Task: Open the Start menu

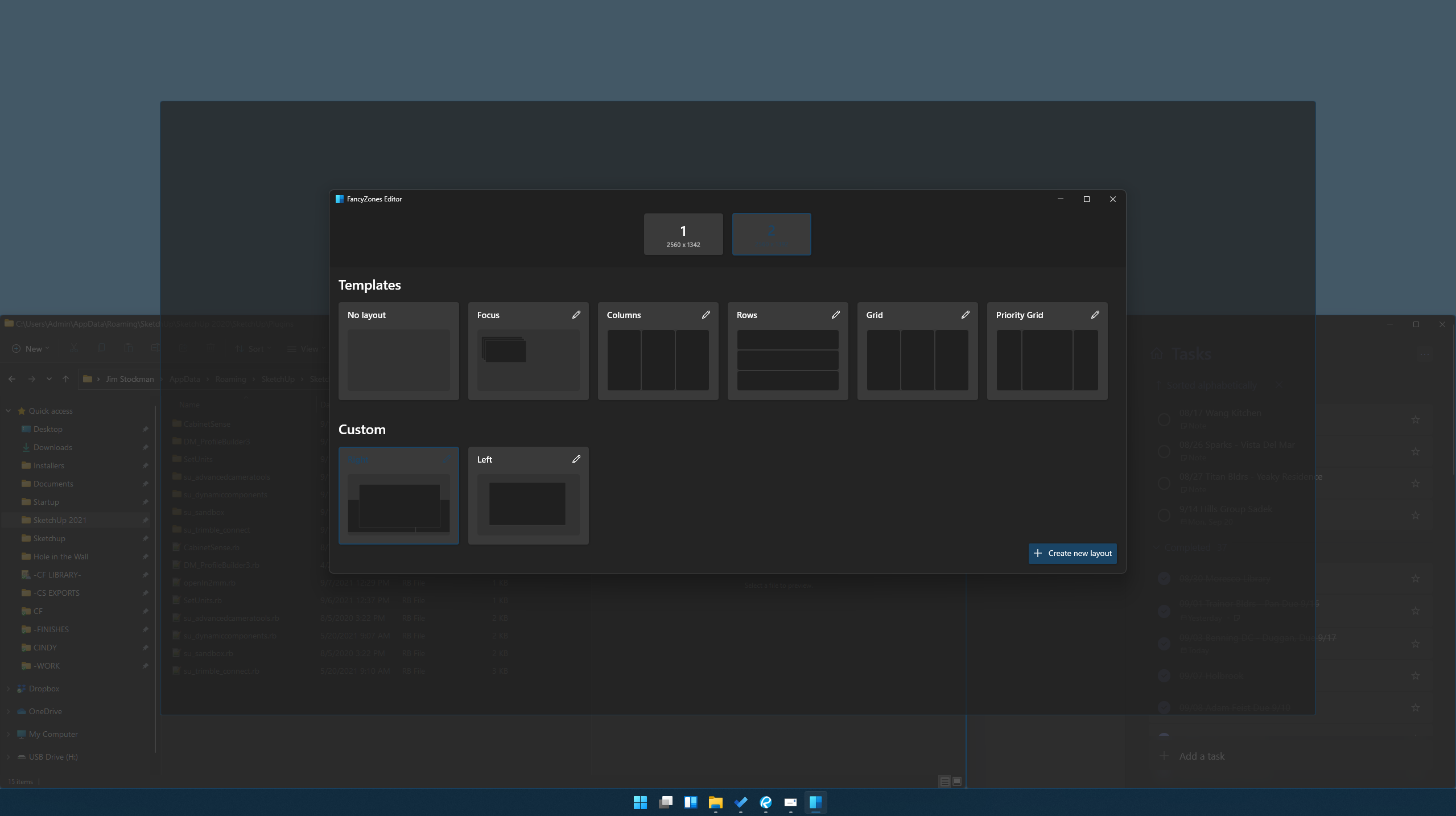Action: tap(640, 803)
